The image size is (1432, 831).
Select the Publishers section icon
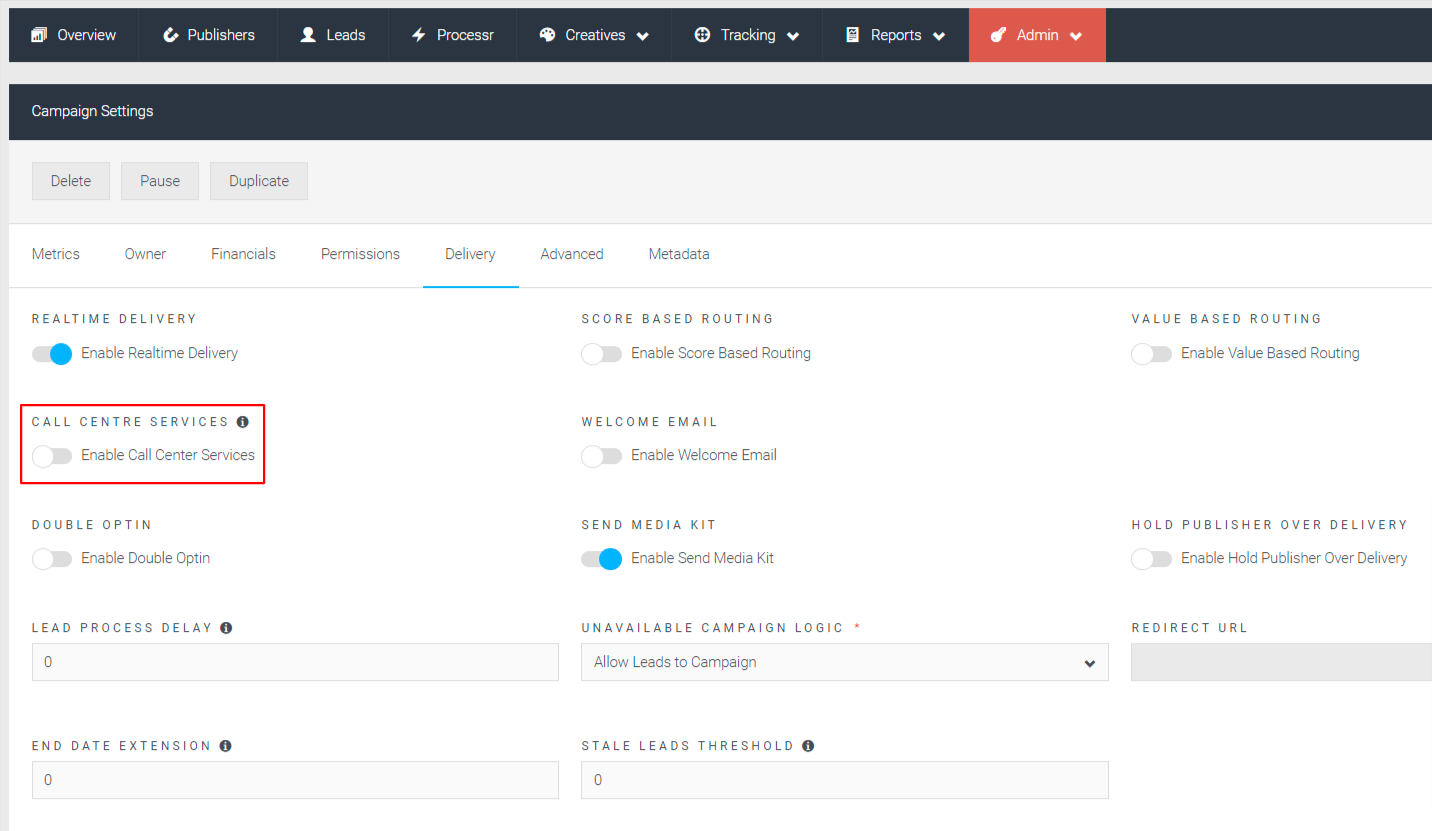(172, 34)
